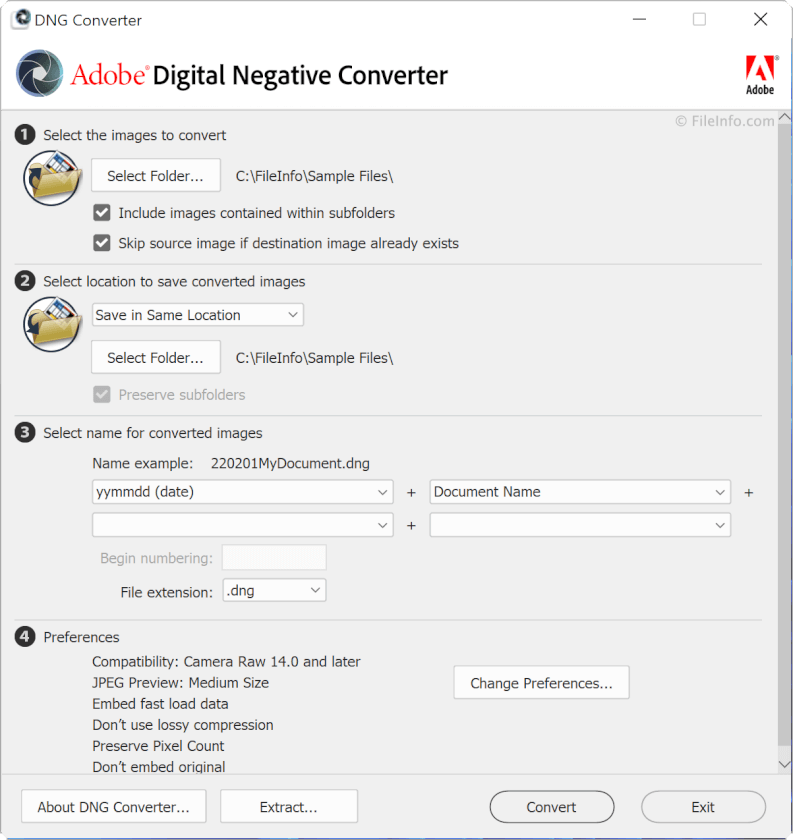Toggle Skip source image if destination exists
793x840 pixels.
pos(102,243)
